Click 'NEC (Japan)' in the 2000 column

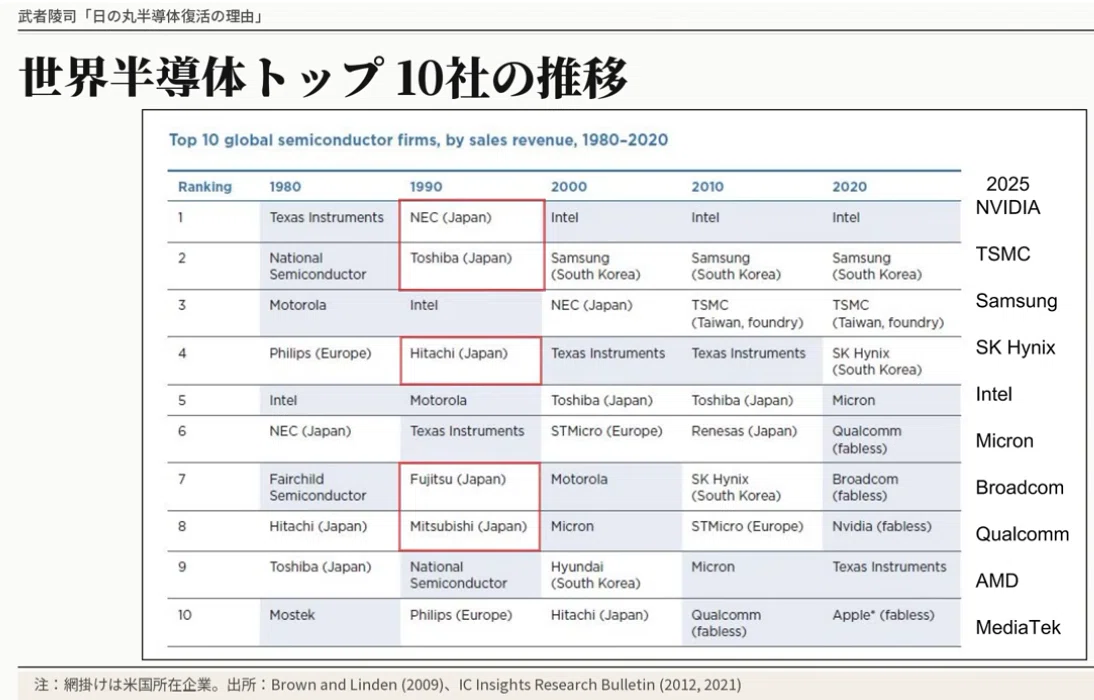click(x=592, y=305)
